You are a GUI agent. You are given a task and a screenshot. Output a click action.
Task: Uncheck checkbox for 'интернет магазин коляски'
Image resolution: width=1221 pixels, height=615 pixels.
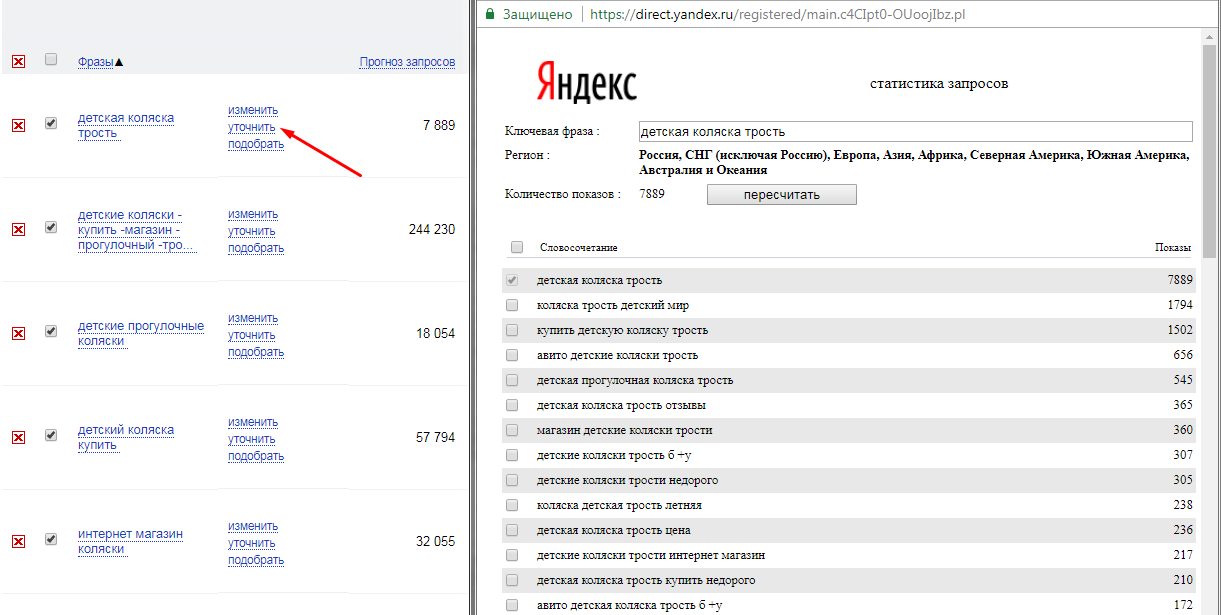tap(51, 539)
